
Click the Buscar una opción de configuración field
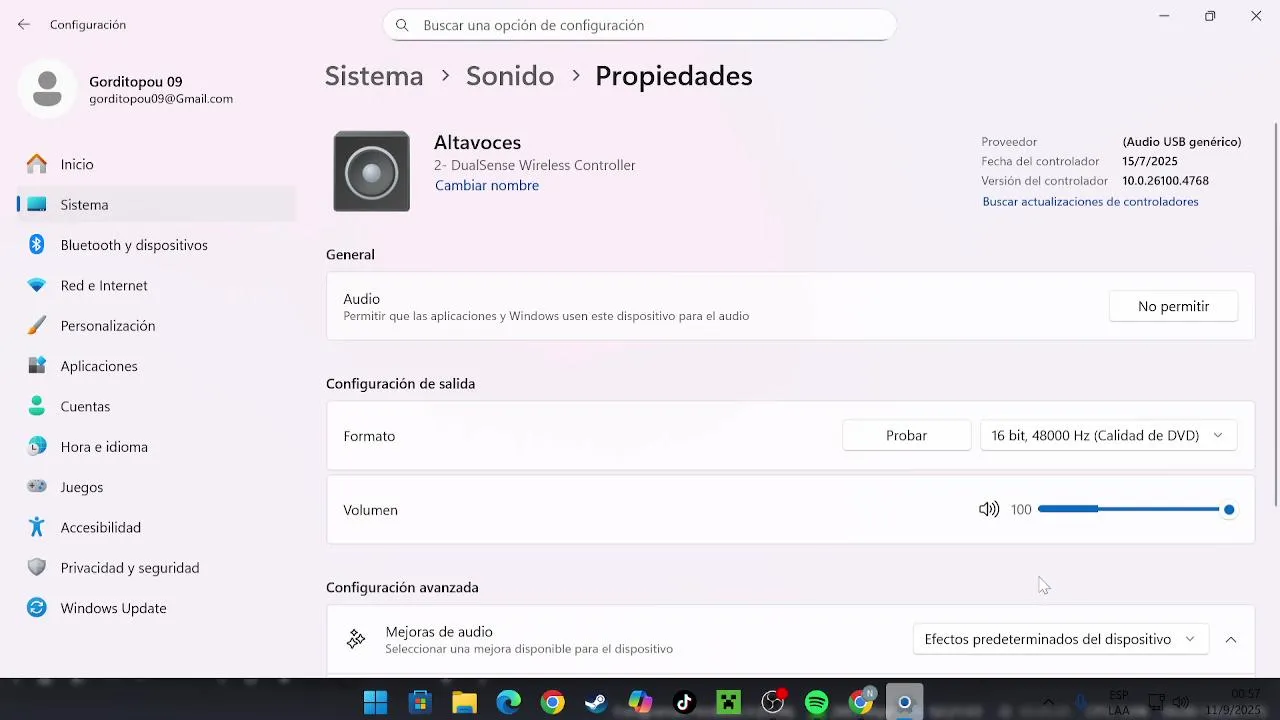639,25
